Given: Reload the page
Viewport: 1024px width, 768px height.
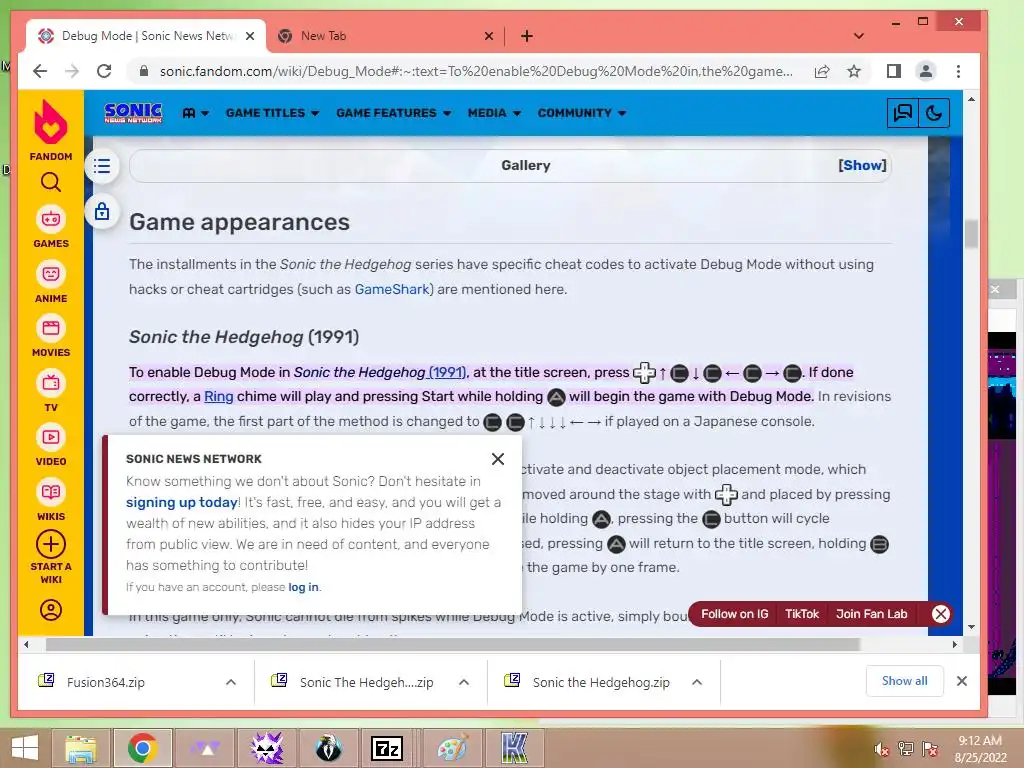Looking at the screenshot, I should 104,71.
